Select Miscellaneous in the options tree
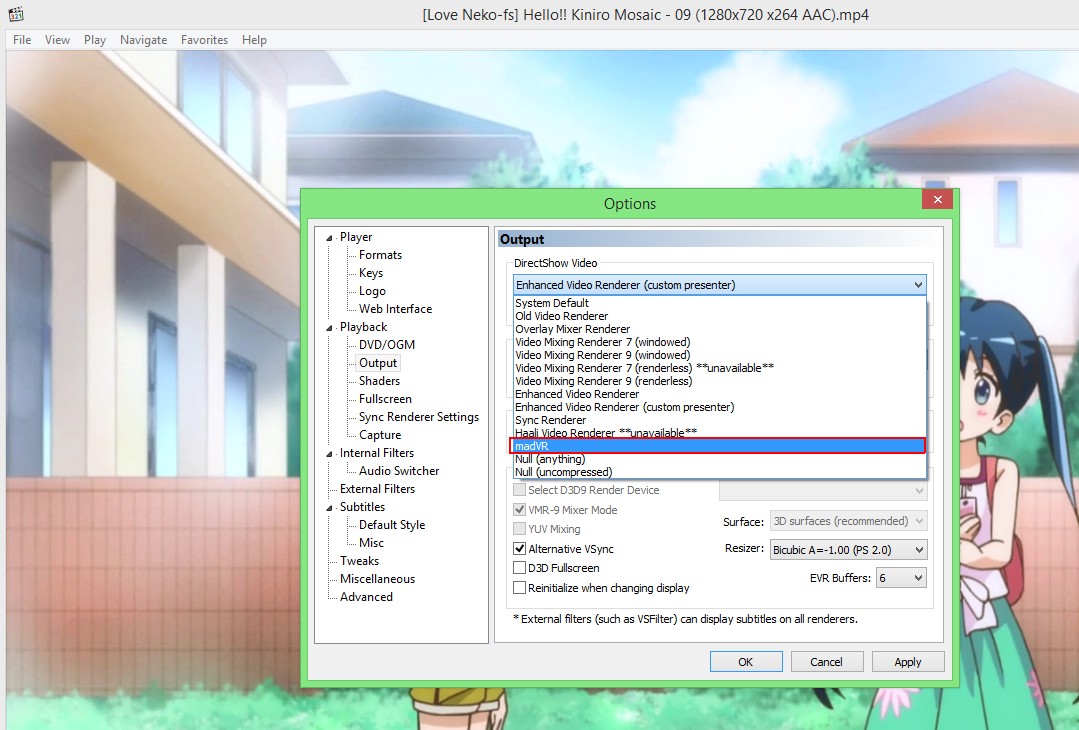The image size is (1079, 730). pyautogui.click(x=377, y=579)
